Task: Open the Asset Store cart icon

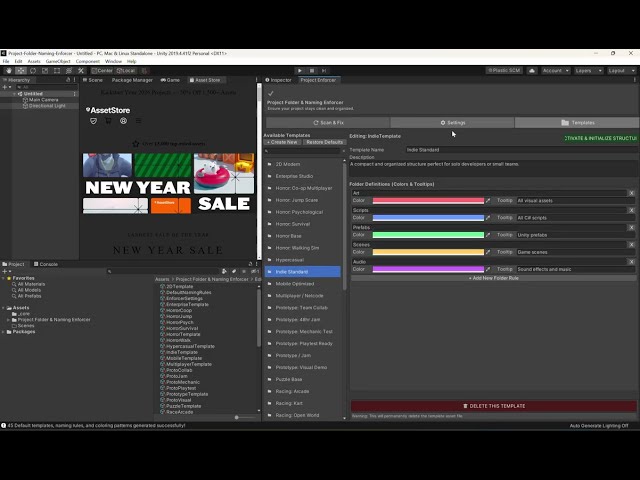Action: pyautogui.click(x=108, y=121)
